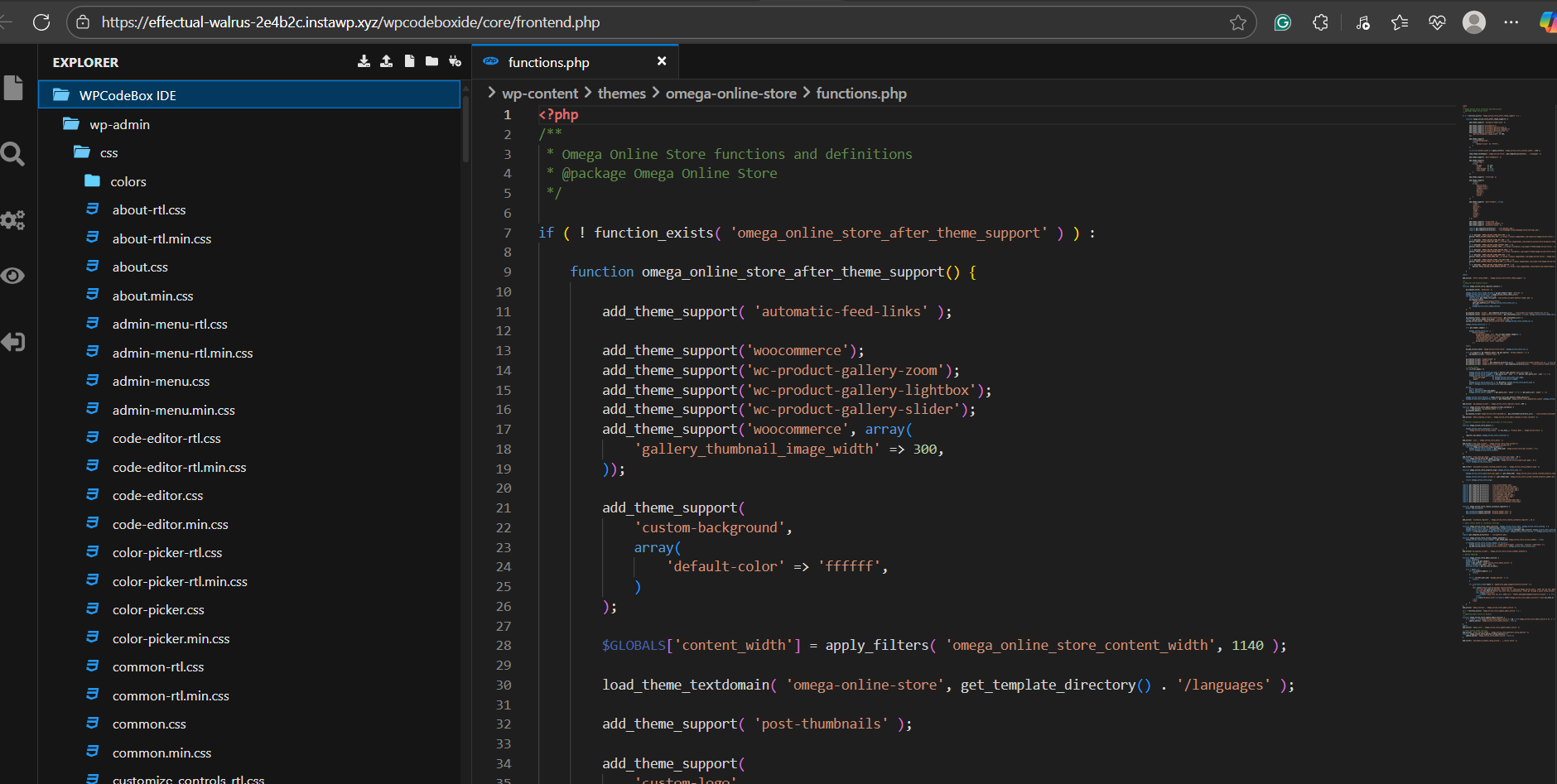Screen dimensions: 1557x784
Task: Click the eye preview icon in the sidebar
Action: [12, 276]
